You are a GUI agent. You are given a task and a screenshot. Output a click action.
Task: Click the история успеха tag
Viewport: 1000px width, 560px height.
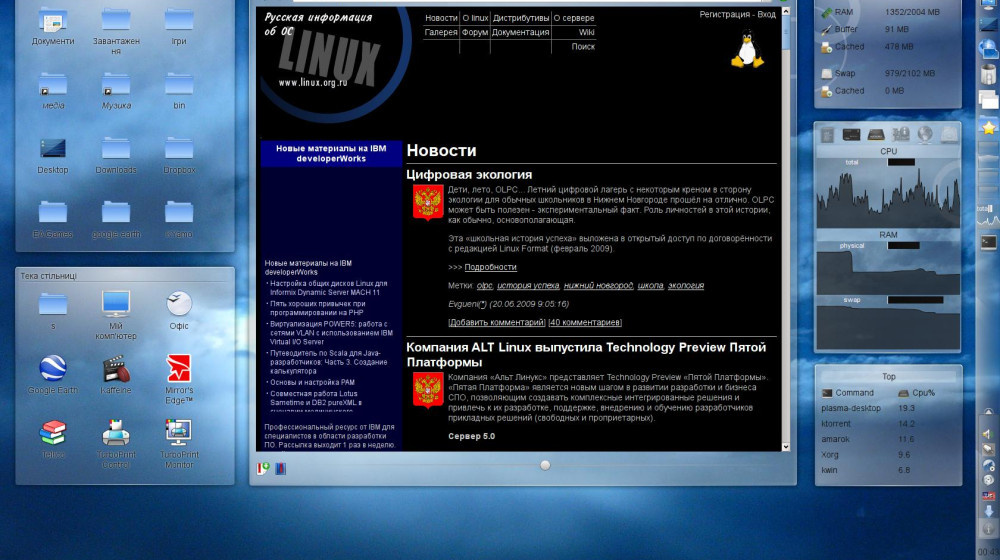pos(528,285)
